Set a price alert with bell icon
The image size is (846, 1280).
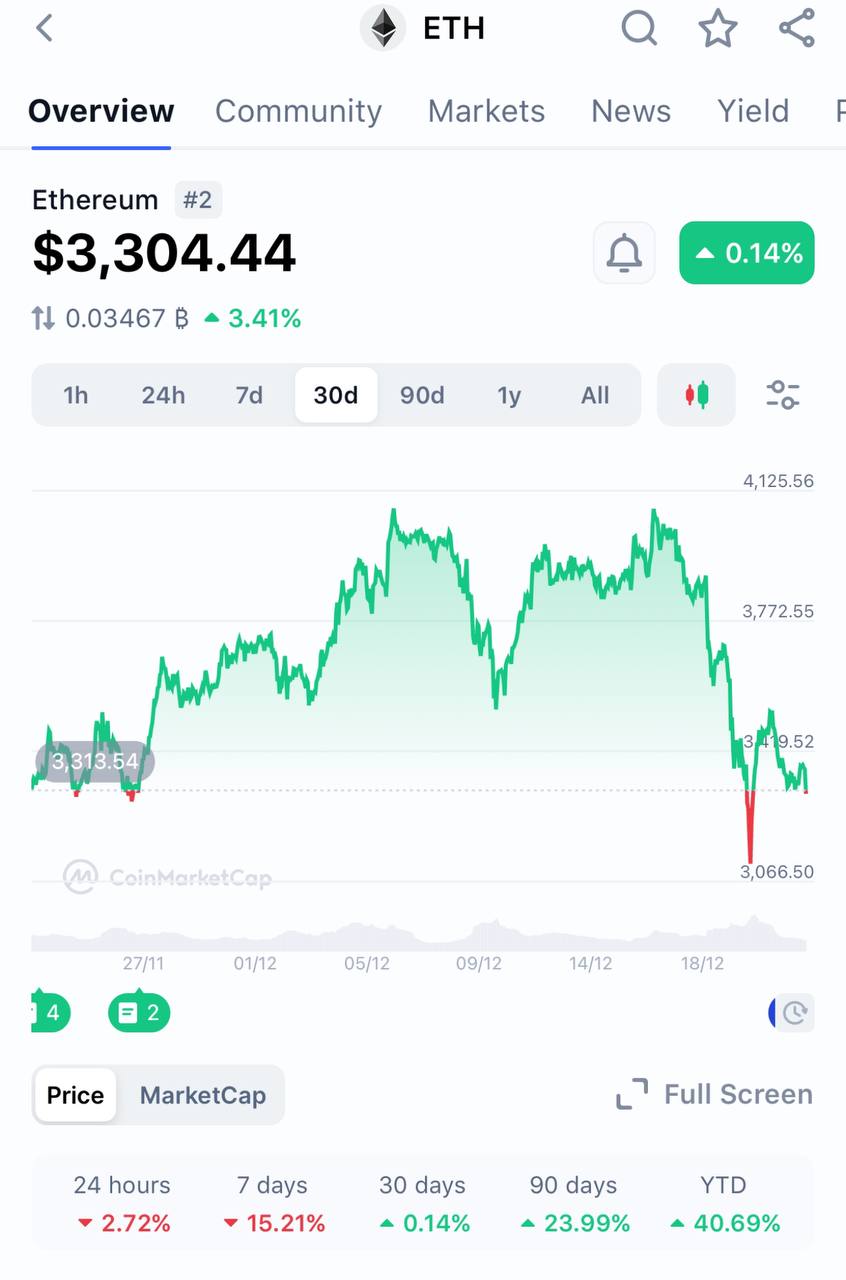[624, 253]
